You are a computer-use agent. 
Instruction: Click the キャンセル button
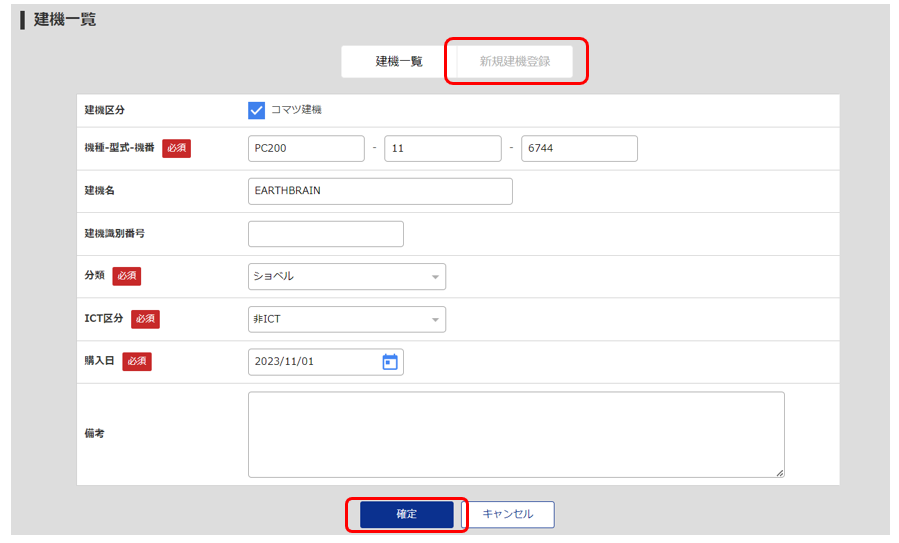click(x=508, y=514)
